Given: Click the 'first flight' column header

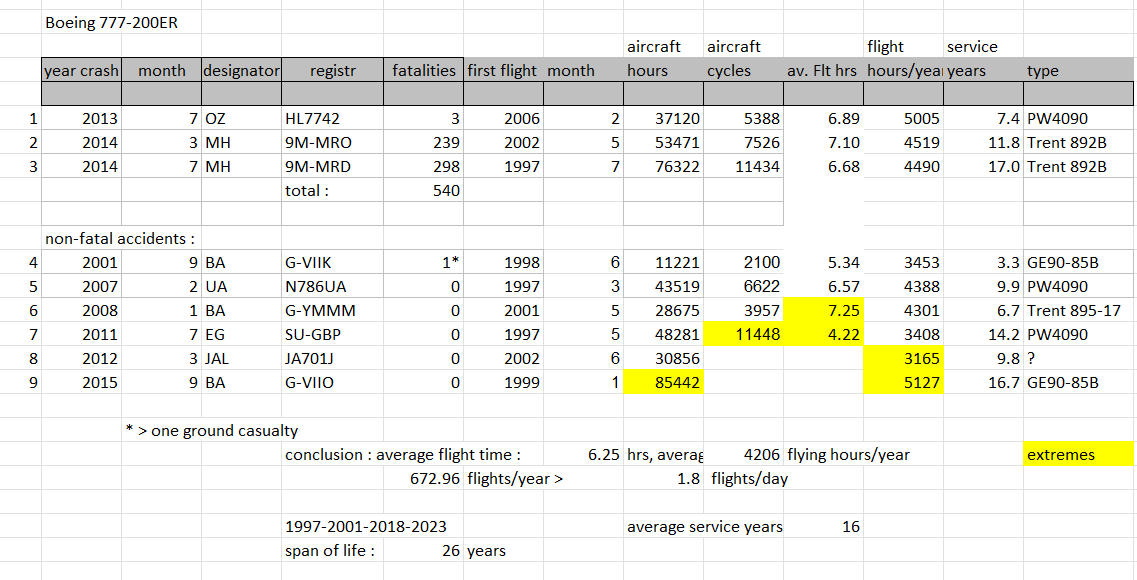Looking at the screenshot, I should click(503, 70).
